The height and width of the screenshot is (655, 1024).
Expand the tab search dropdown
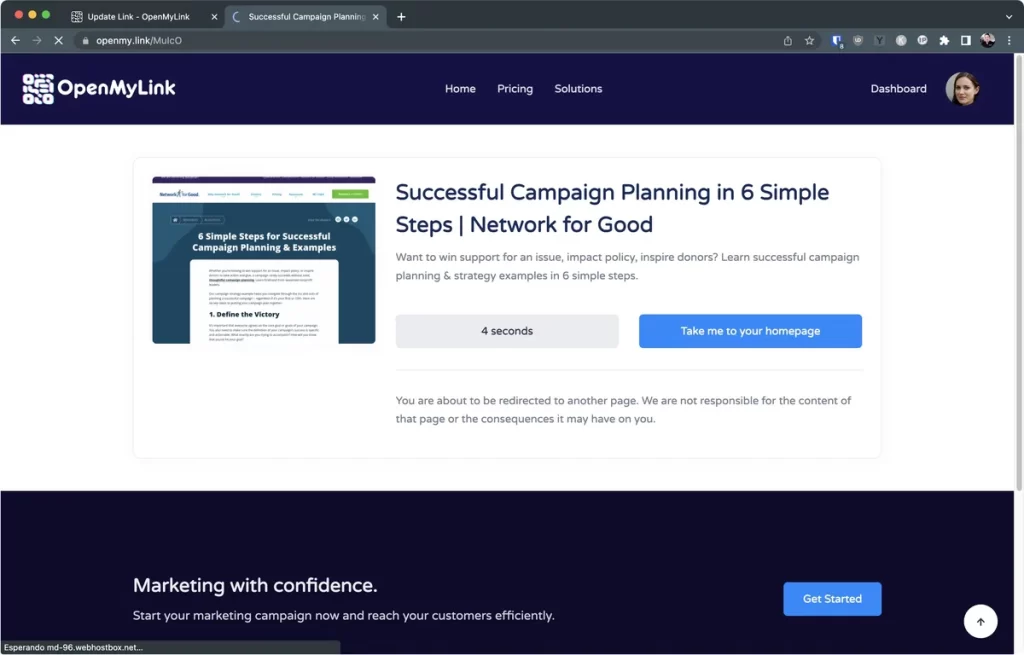tap(1009, 17)
